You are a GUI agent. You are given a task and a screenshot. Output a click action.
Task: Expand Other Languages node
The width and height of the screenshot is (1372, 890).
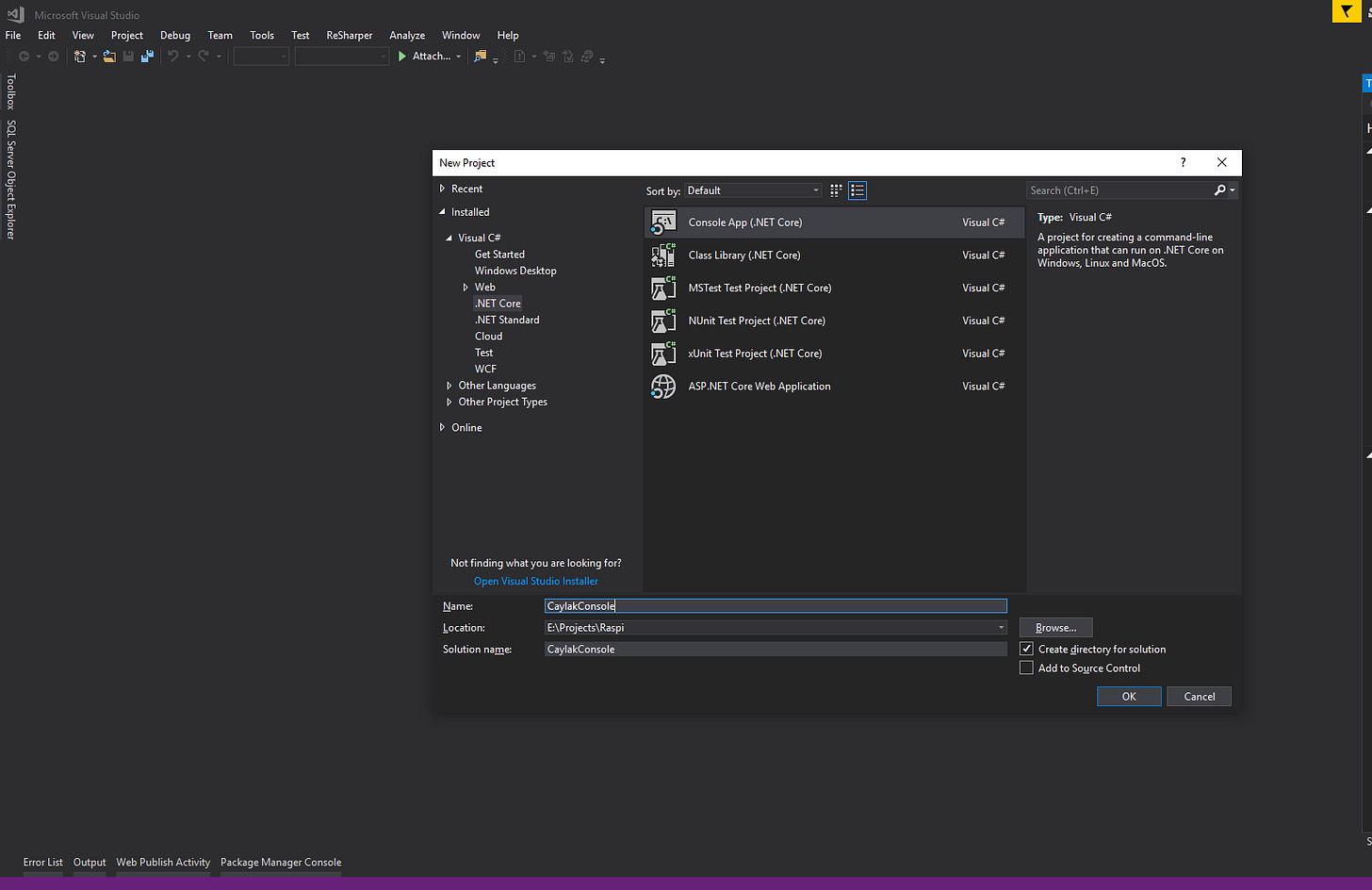449,386
